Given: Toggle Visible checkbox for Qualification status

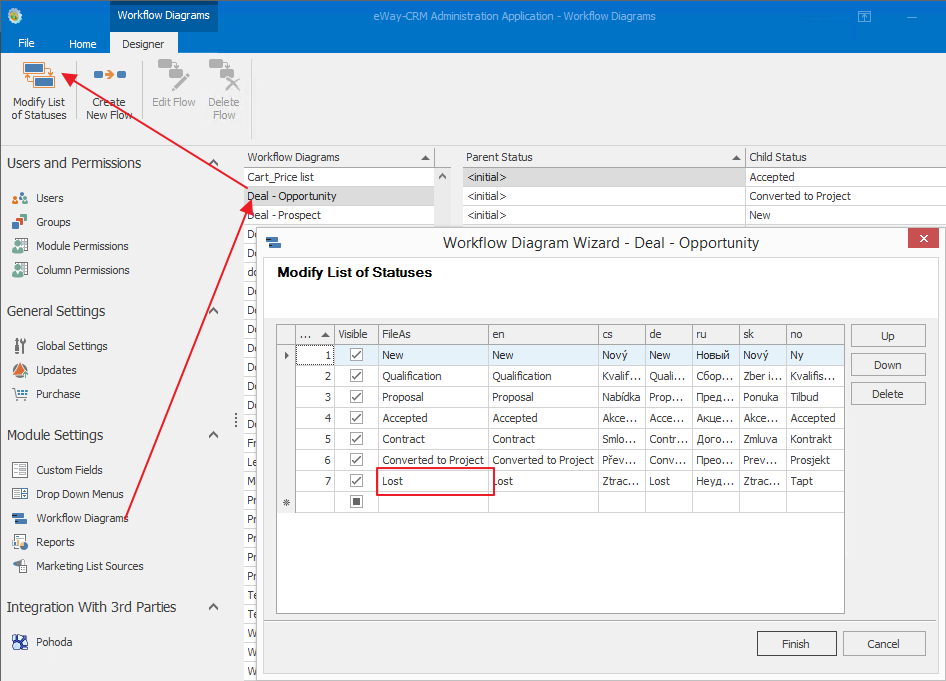Looking at the screenshot, I should click(357, 376).
